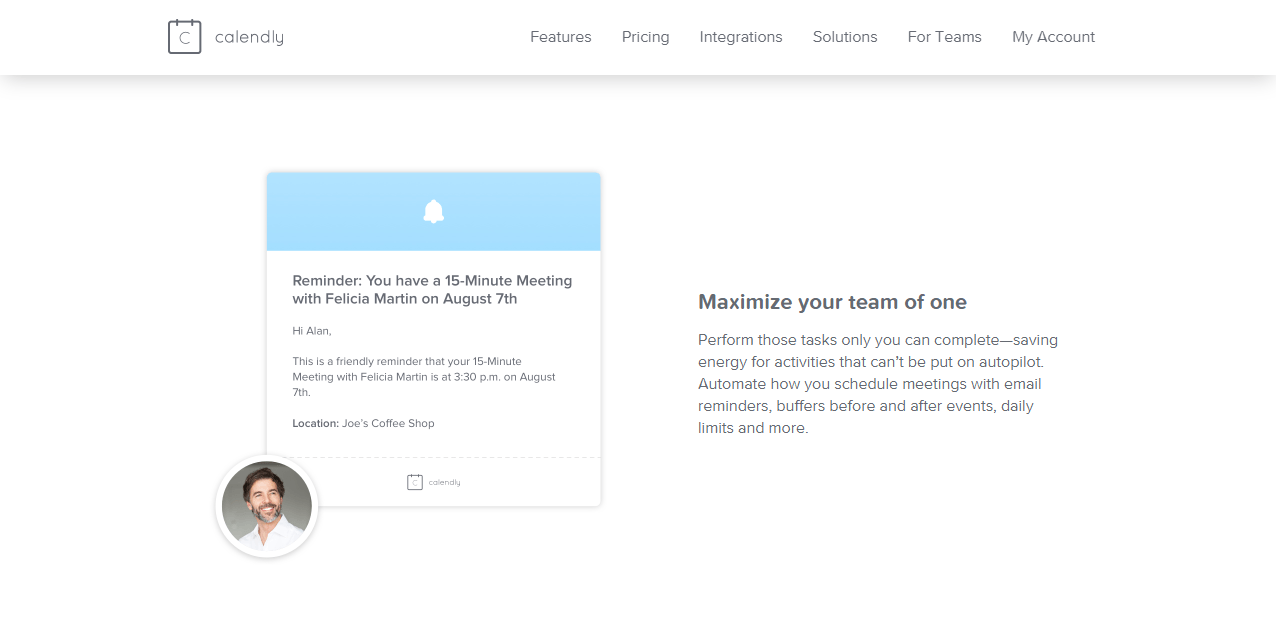Click the Calendly calendar logo icon in header
The height and width of the screenshot is (632, 1276).
[x=184, y=37]
